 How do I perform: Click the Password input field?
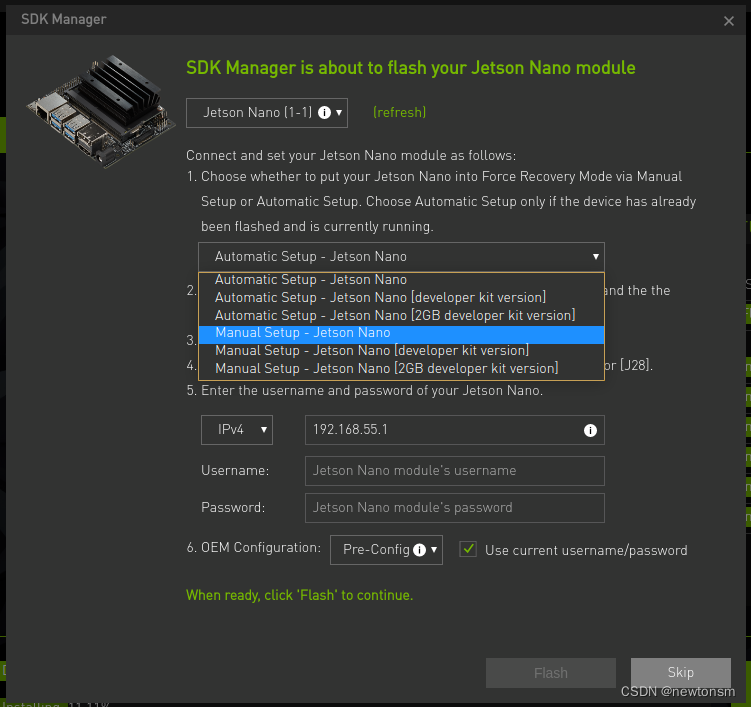pyautogui.click(x=455, y=508)
